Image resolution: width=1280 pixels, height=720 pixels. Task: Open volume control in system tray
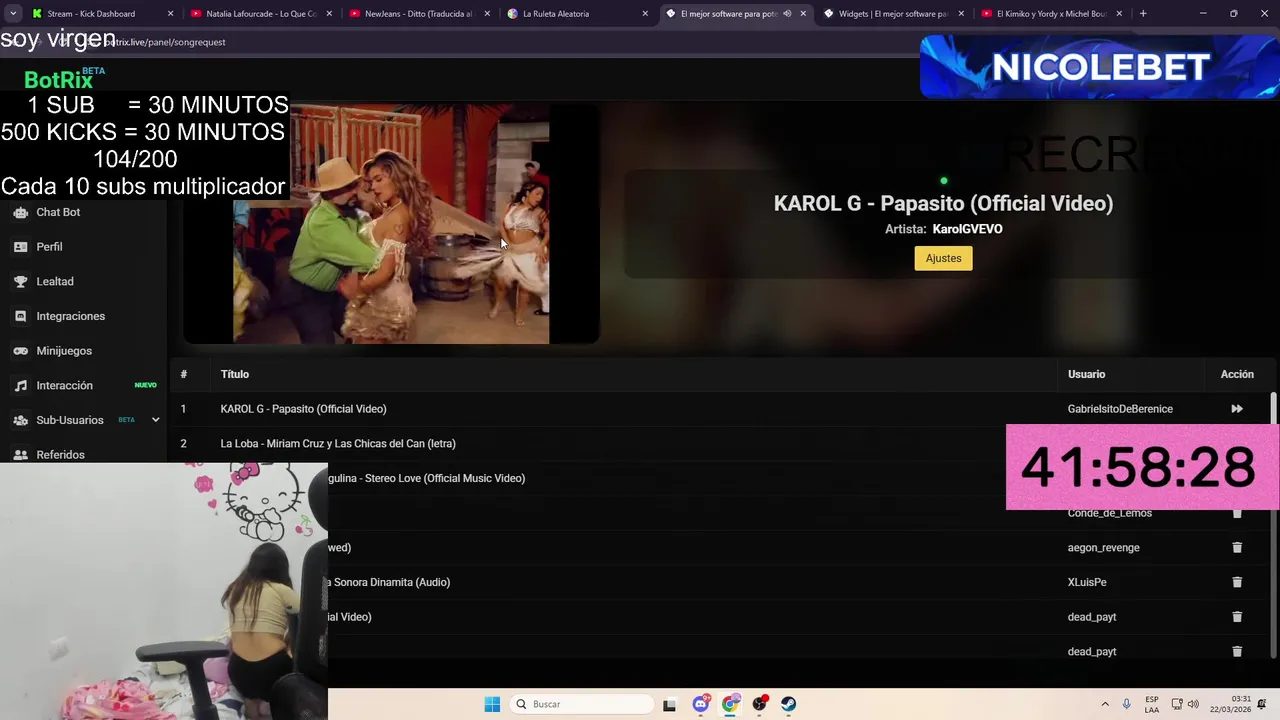click(x=1193, y=704)
